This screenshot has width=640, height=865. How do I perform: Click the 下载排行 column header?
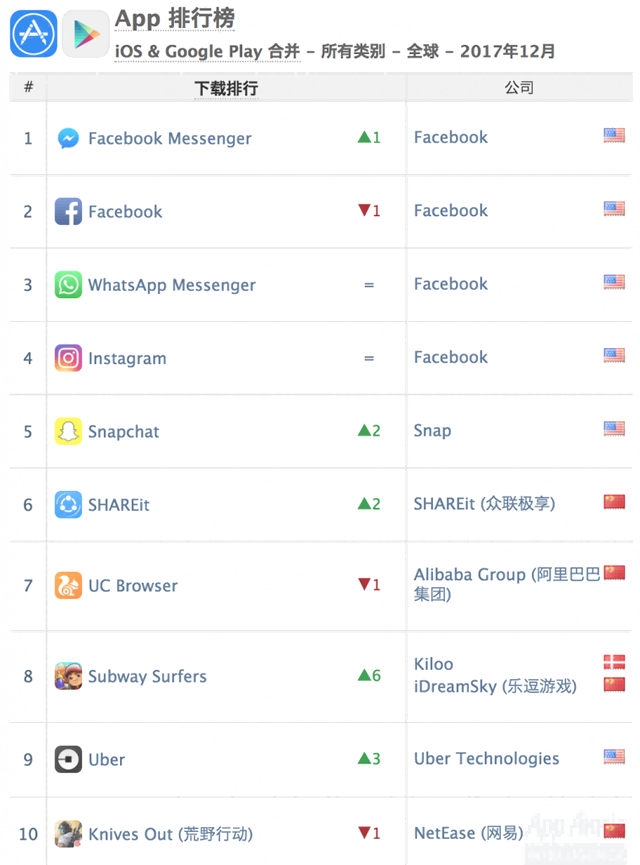pos(226,88)
